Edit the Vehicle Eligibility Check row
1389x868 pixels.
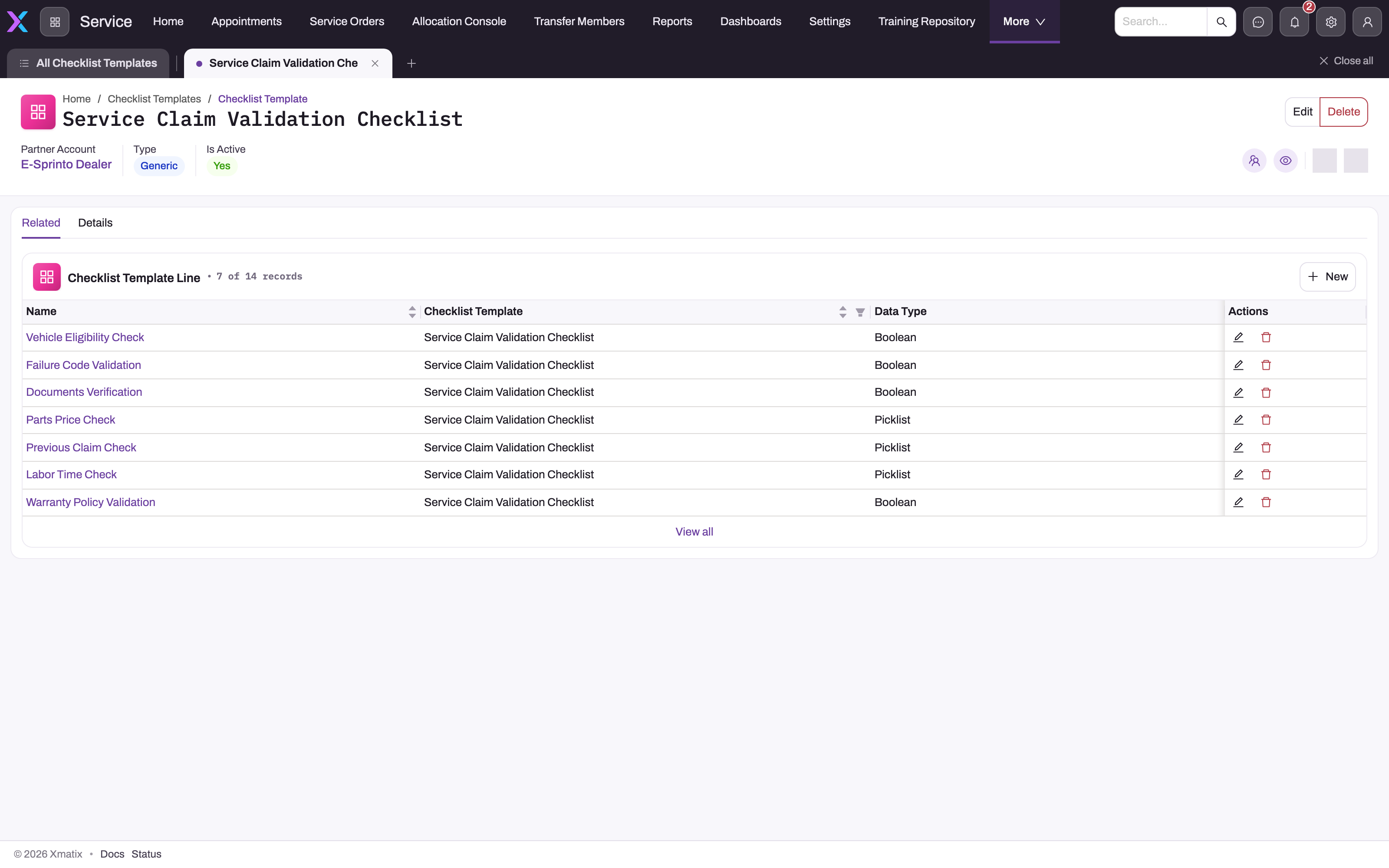1239,338
